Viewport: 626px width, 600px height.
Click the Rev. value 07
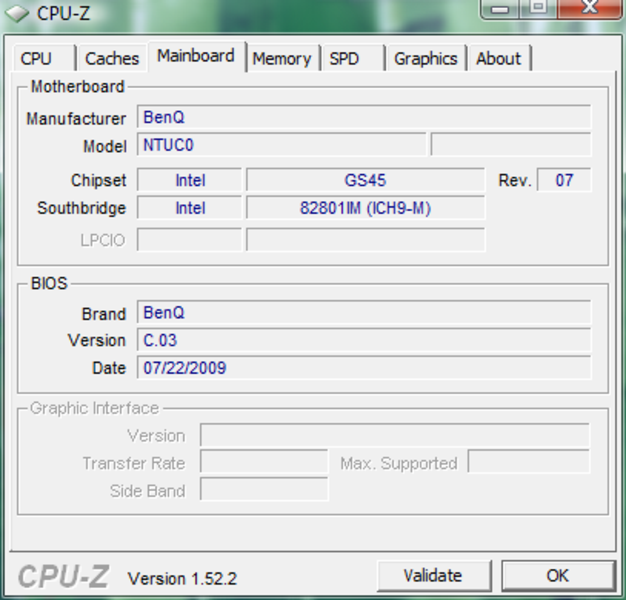coord(564,180)
